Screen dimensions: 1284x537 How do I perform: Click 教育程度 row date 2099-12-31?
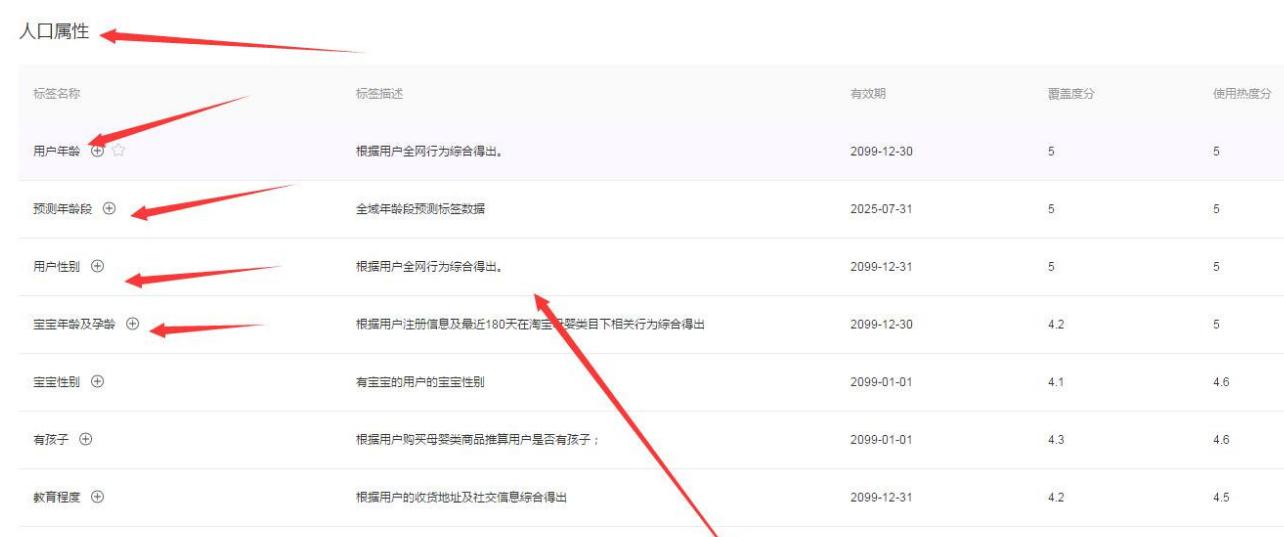pos(881,497)
